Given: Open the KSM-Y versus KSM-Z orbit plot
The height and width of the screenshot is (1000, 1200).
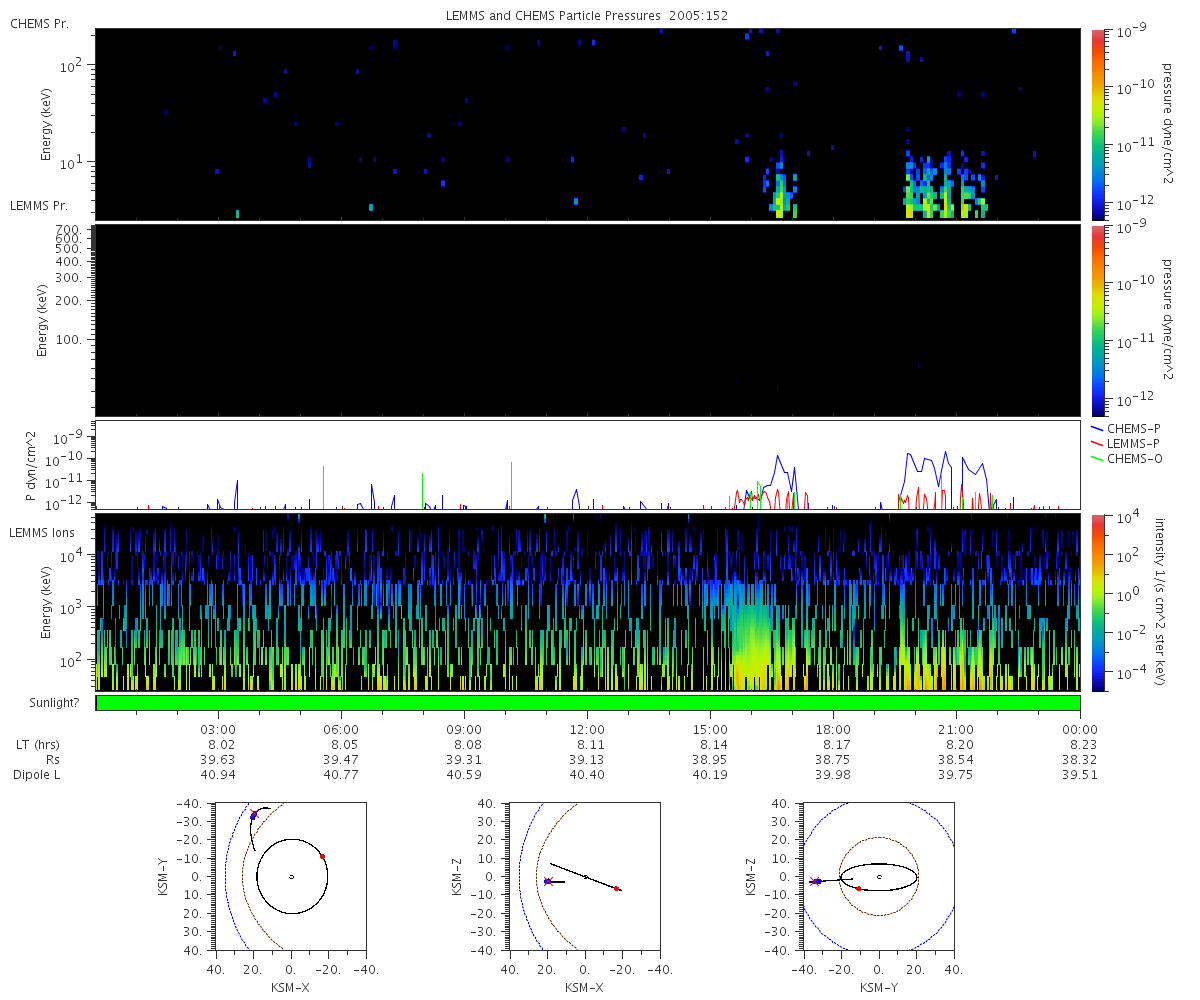Looking at the screenshot, I should click(879, 876).
